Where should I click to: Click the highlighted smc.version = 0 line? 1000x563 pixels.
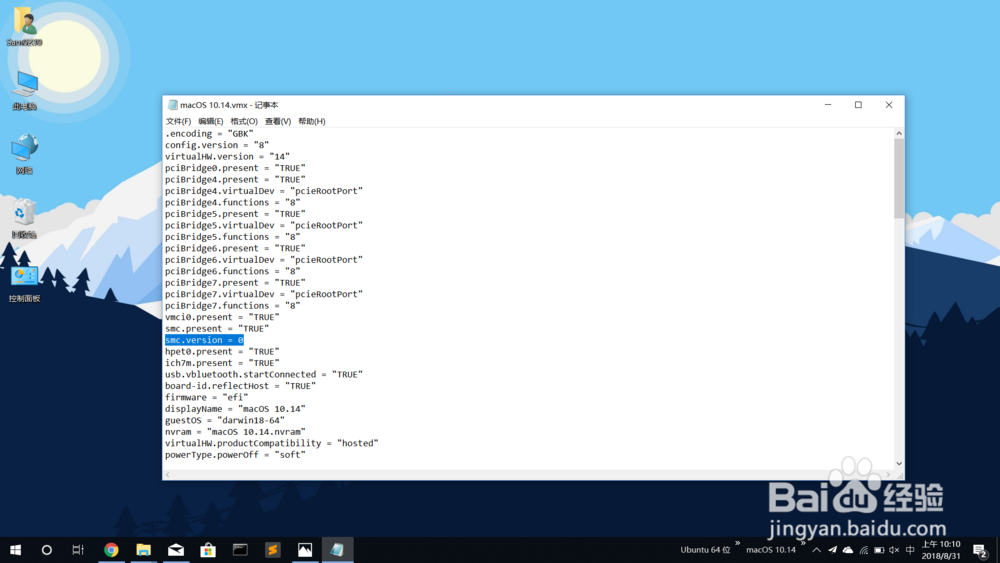(x=204, y=340)
